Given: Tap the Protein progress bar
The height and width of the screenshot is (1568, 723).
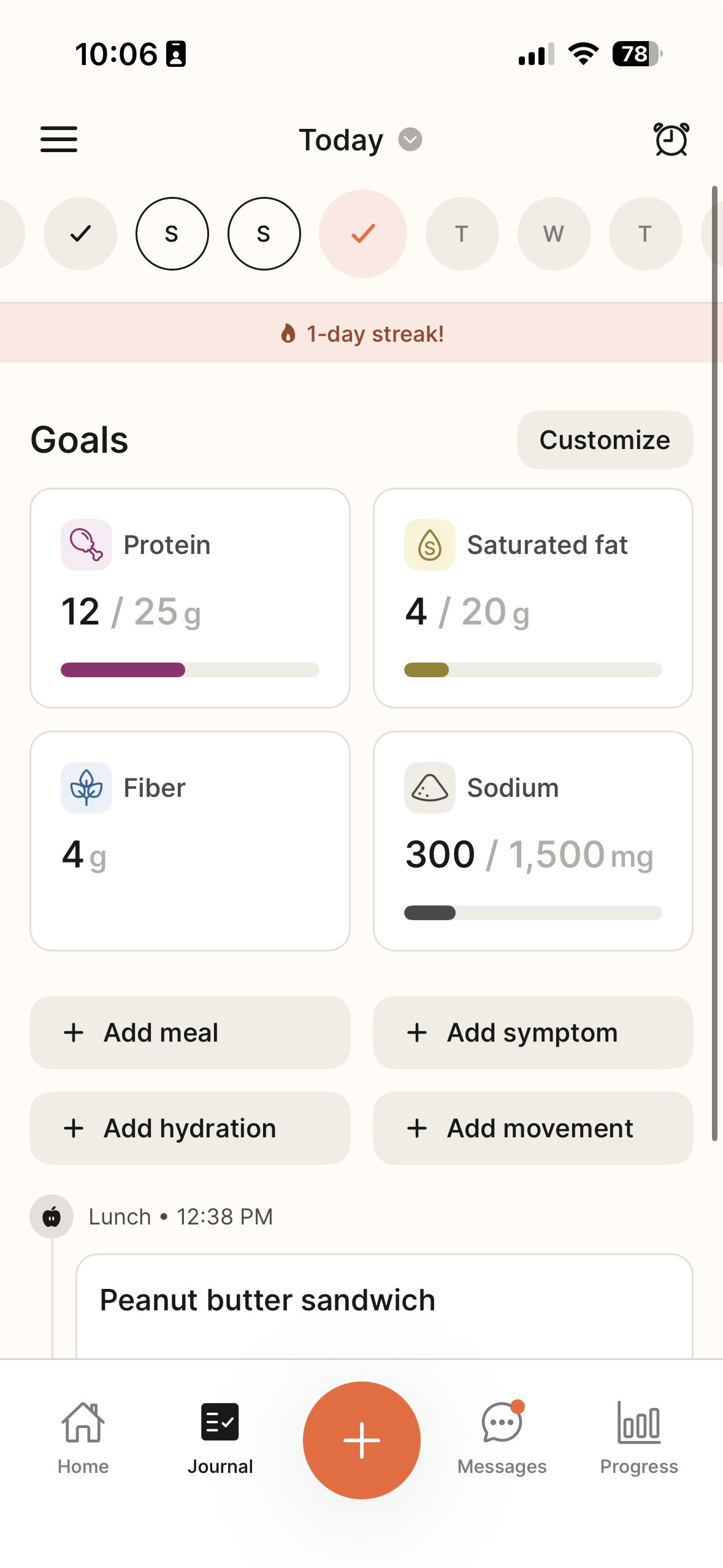Looking at the screenshot, I should click(x=190, y=670).
